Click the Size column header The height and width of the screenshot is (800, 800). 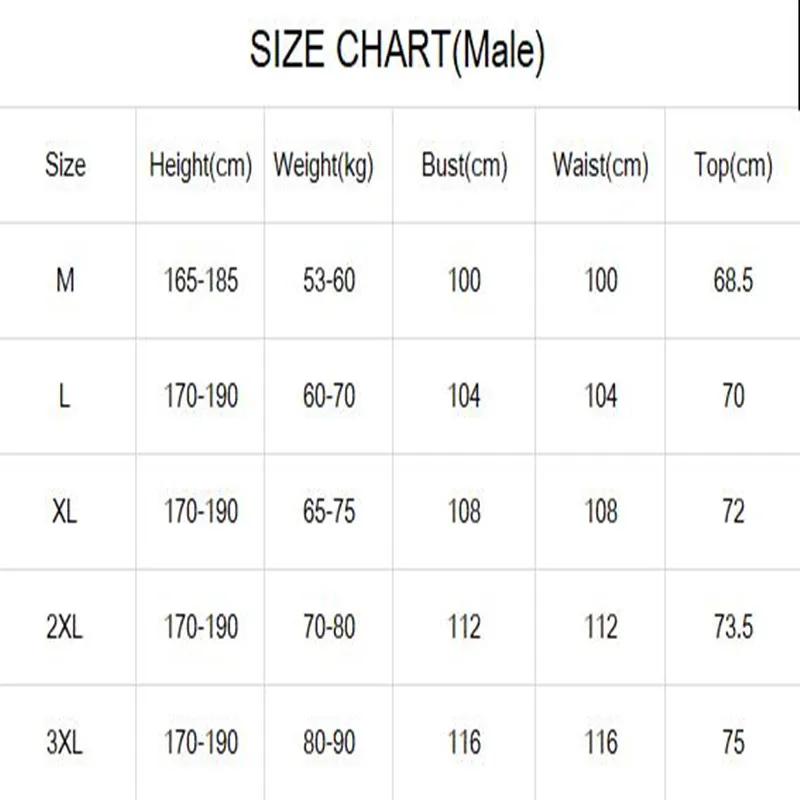click(x=66, y=165)
